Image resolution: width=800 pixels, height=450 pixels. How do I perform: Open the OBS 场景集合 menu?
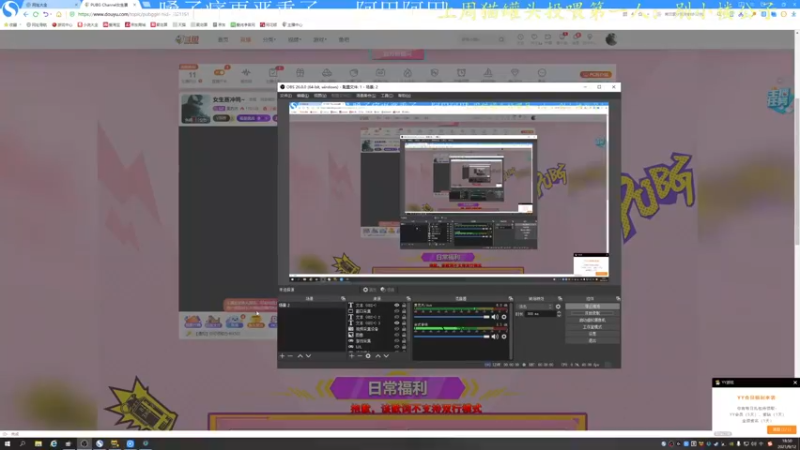click(365, 95)
